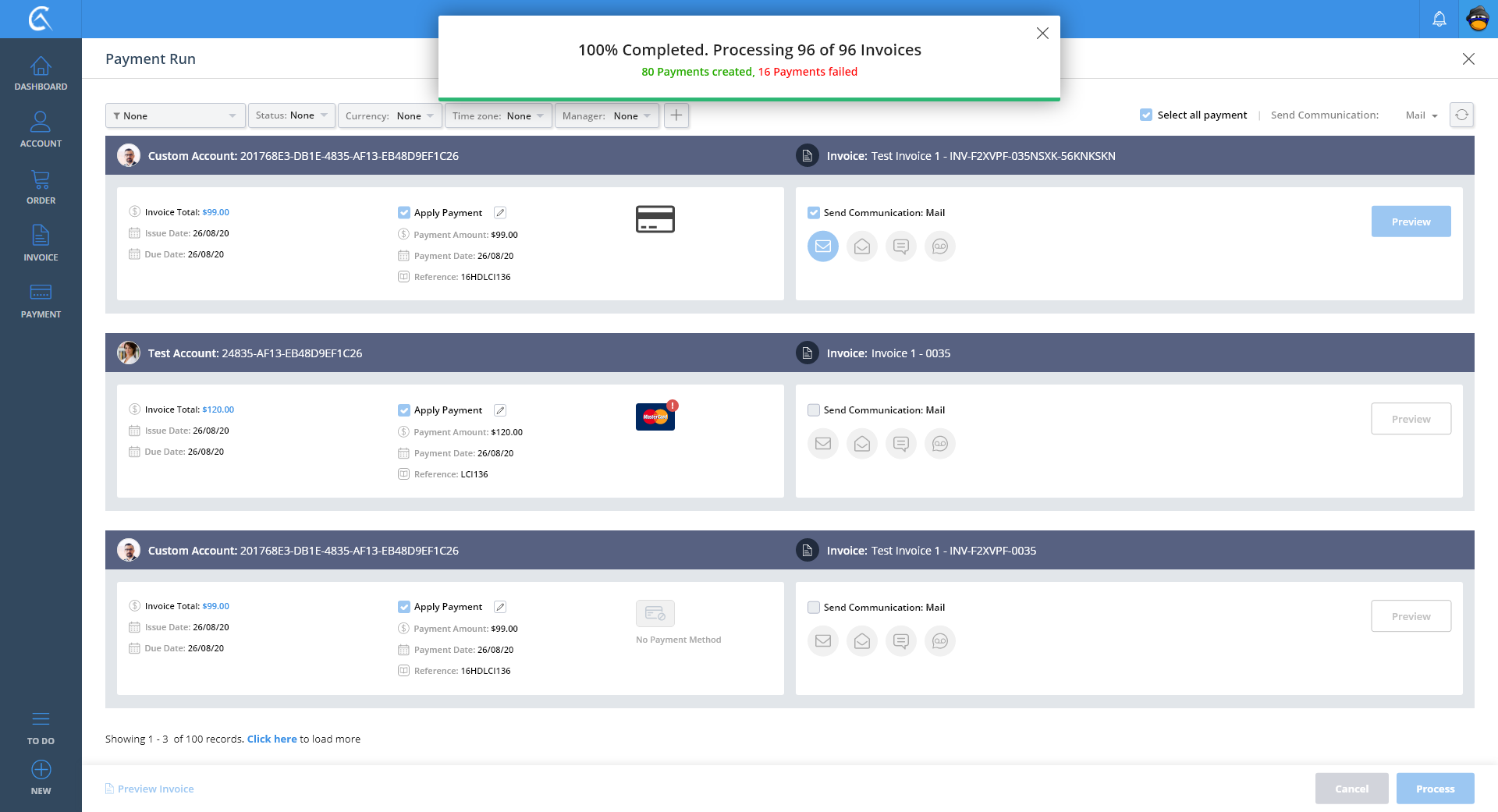This screenshot has width=1498, height=812.
Task: Edit Apply Payment pencil icon for $120.00 invoice
Action: coord(500,410)
